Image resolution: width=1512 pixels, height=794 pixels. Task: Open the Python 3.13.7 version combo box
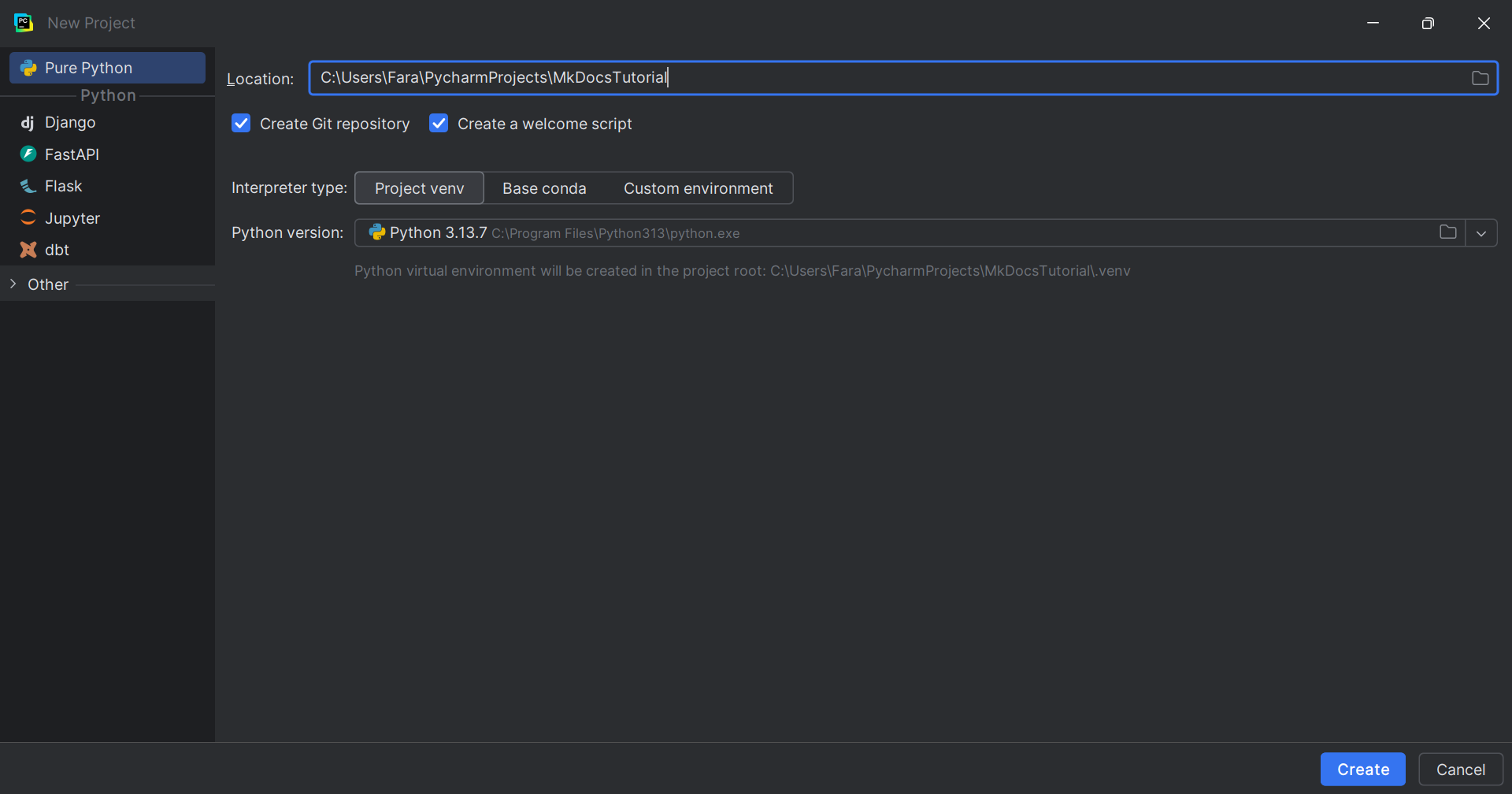click(x=866, y=233)
